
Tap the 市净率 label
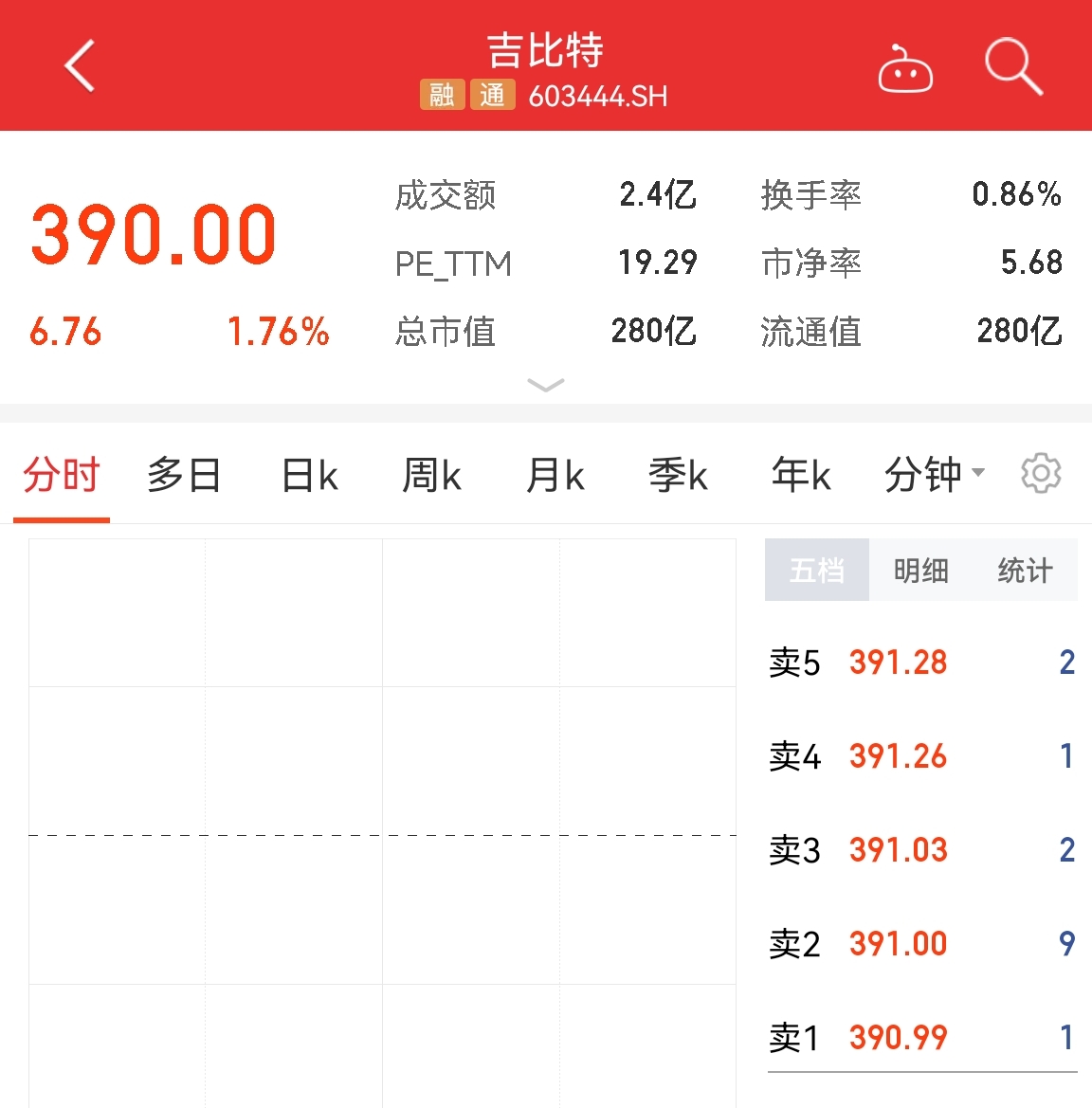810,263
